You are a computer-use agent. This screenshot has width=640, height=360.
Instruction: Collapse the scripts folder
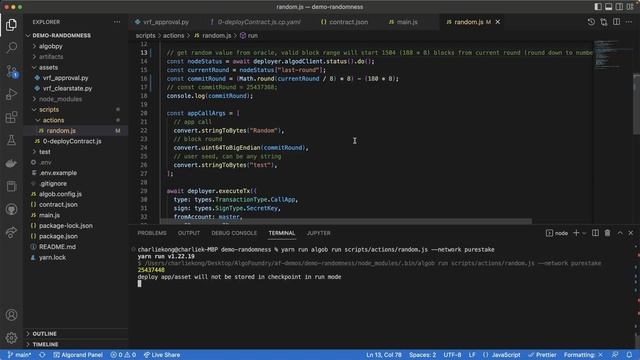[x=49, y=109]
